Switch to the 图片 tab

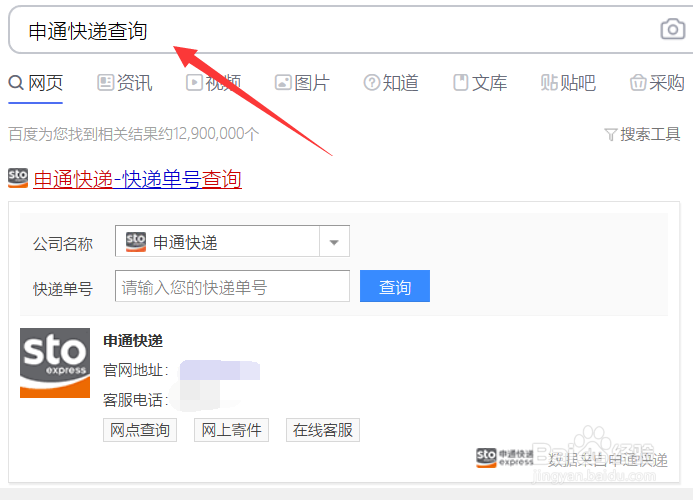coord(302,83)
